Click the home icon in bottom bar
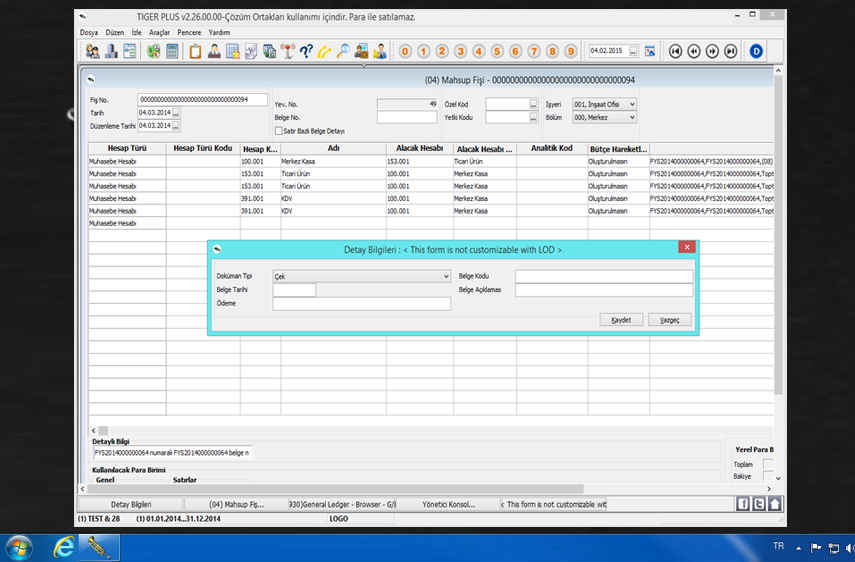Image resolution: width=855 pixels, height=562 pixels. [775, 504]
